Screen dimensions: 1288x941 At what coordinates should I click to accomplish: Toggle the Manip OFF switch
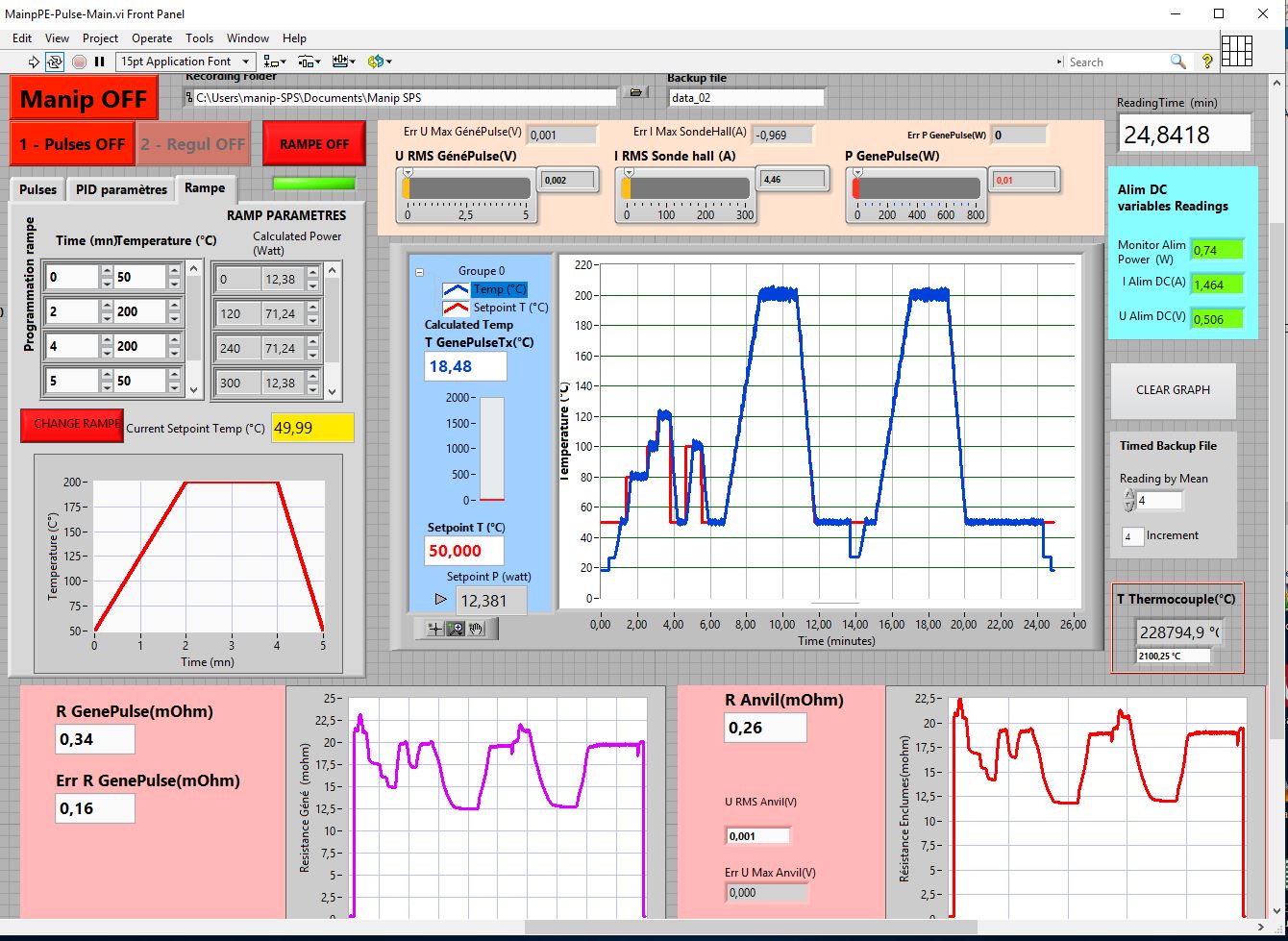pos(84,99)
